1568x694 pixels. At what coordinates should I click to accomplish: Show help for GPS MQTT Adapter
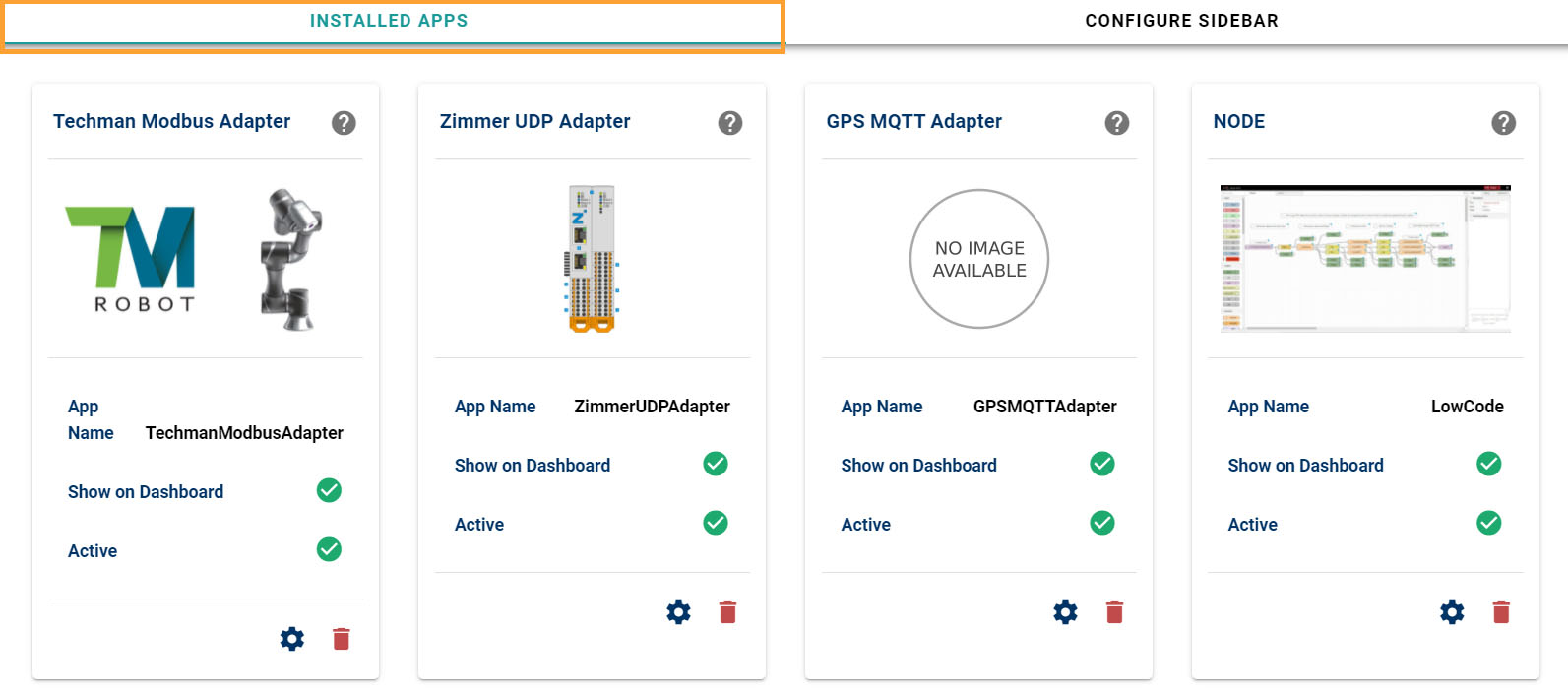pos(1117,123)
